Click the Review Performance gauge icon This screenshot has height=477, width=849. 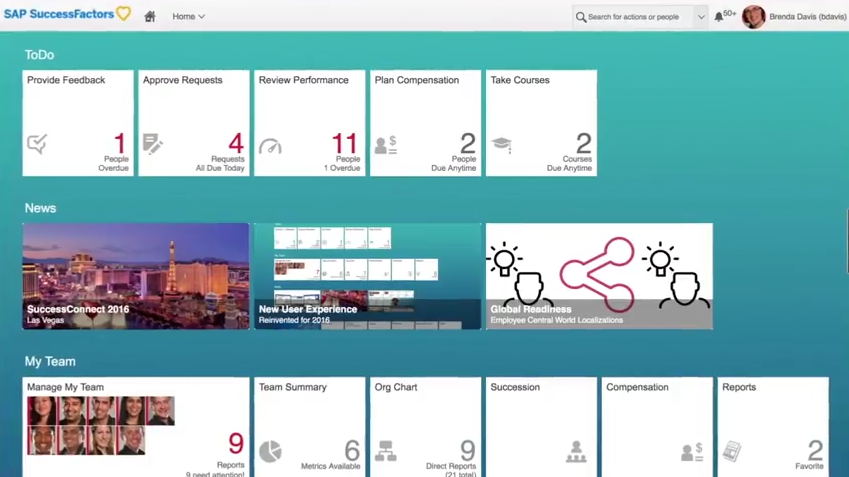pos(269,147)
